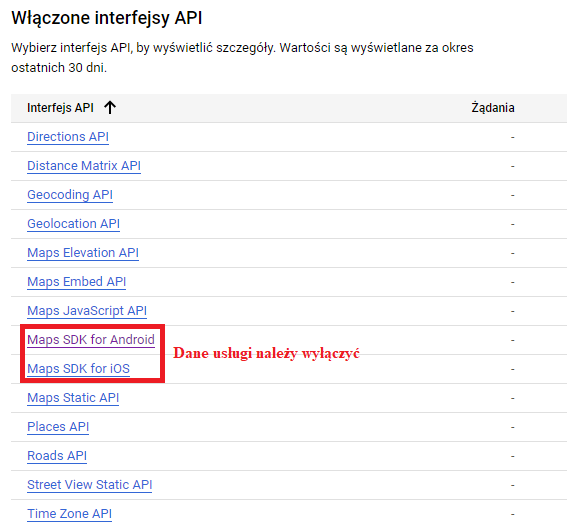Click the Włączone interfejsy API heading
Image resolution: width=567 pixels, height=527 pixels.
coord(107,18)
